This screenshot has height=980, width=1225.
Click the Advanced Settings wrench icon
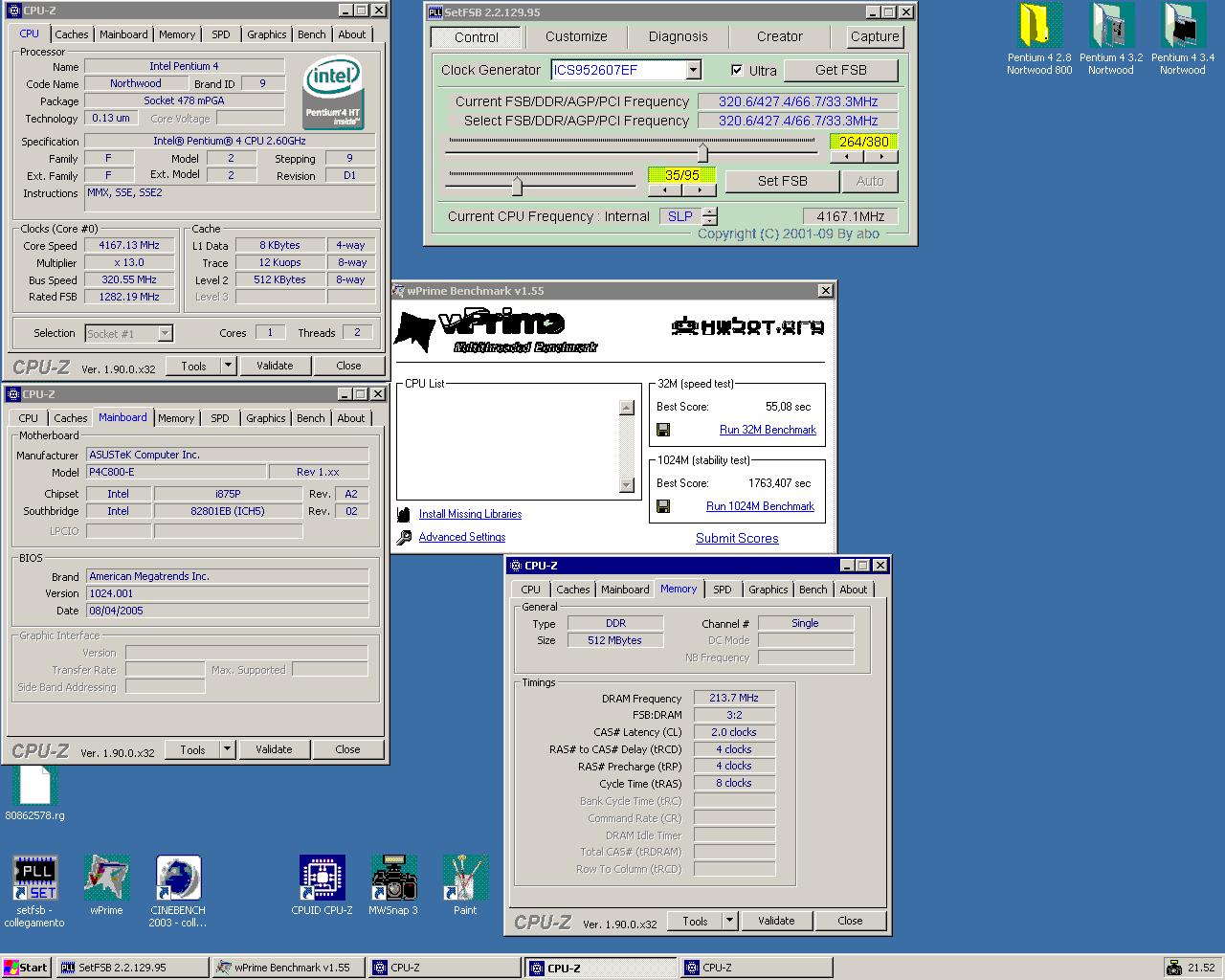pyautogui.click(x=404, y=537)
